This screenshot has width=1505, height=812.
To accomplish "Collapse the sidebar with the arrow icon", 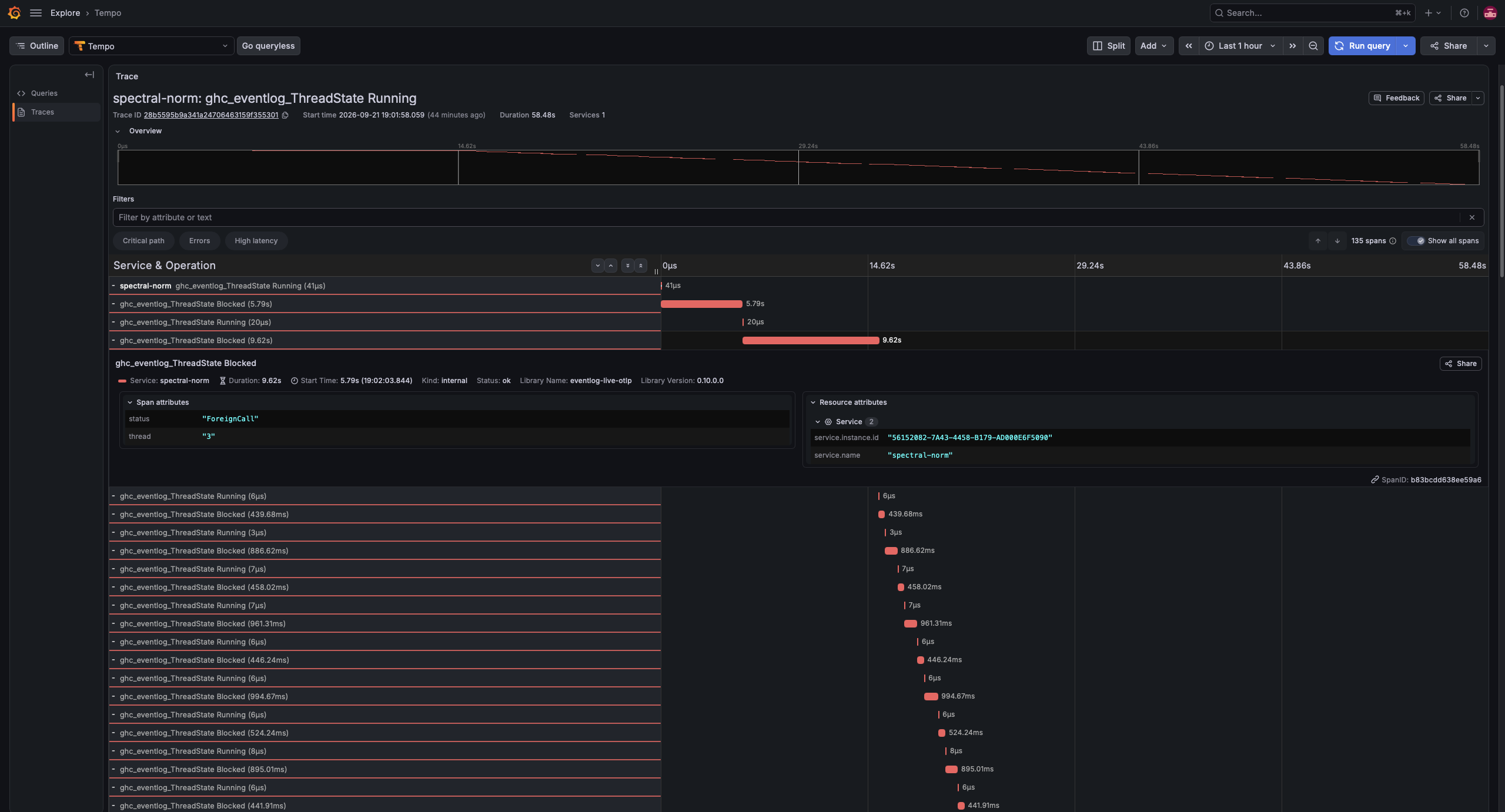I will pyautogui.click(x=89, y=75).
